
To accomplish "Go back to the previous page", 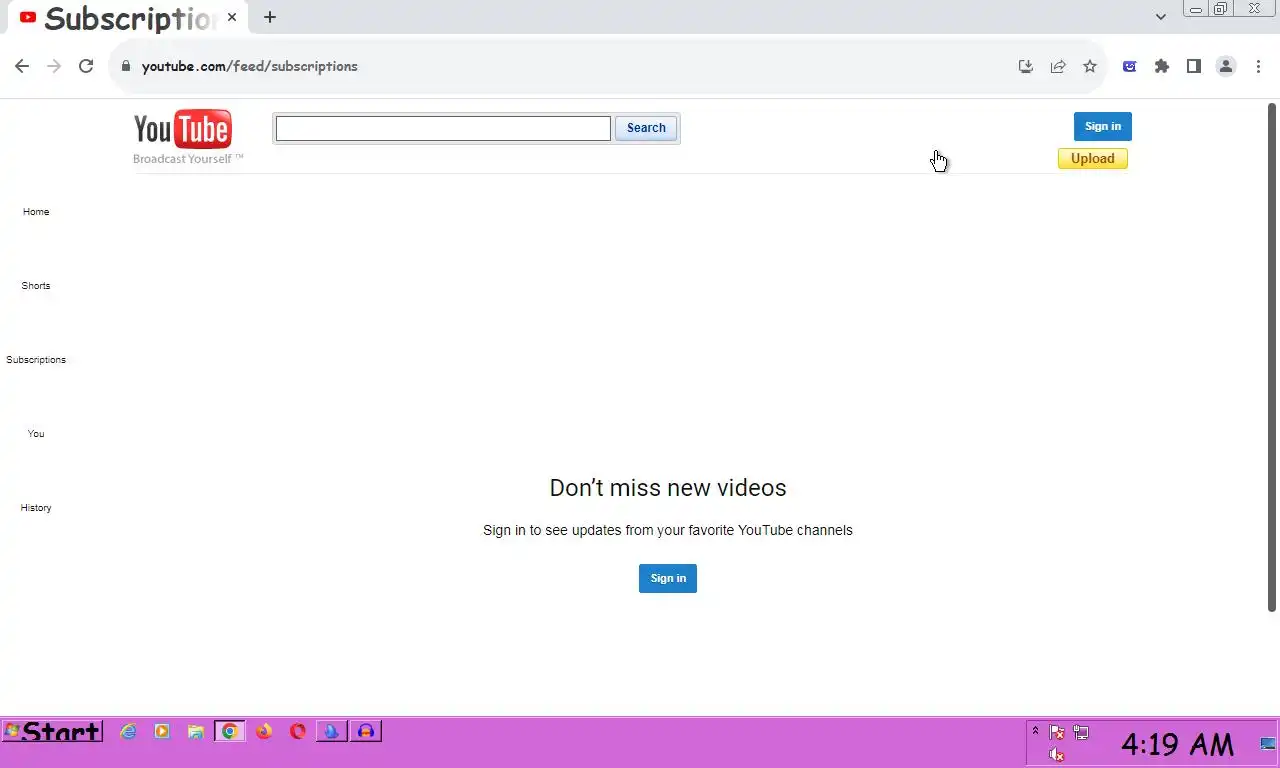I will (22, 66).
